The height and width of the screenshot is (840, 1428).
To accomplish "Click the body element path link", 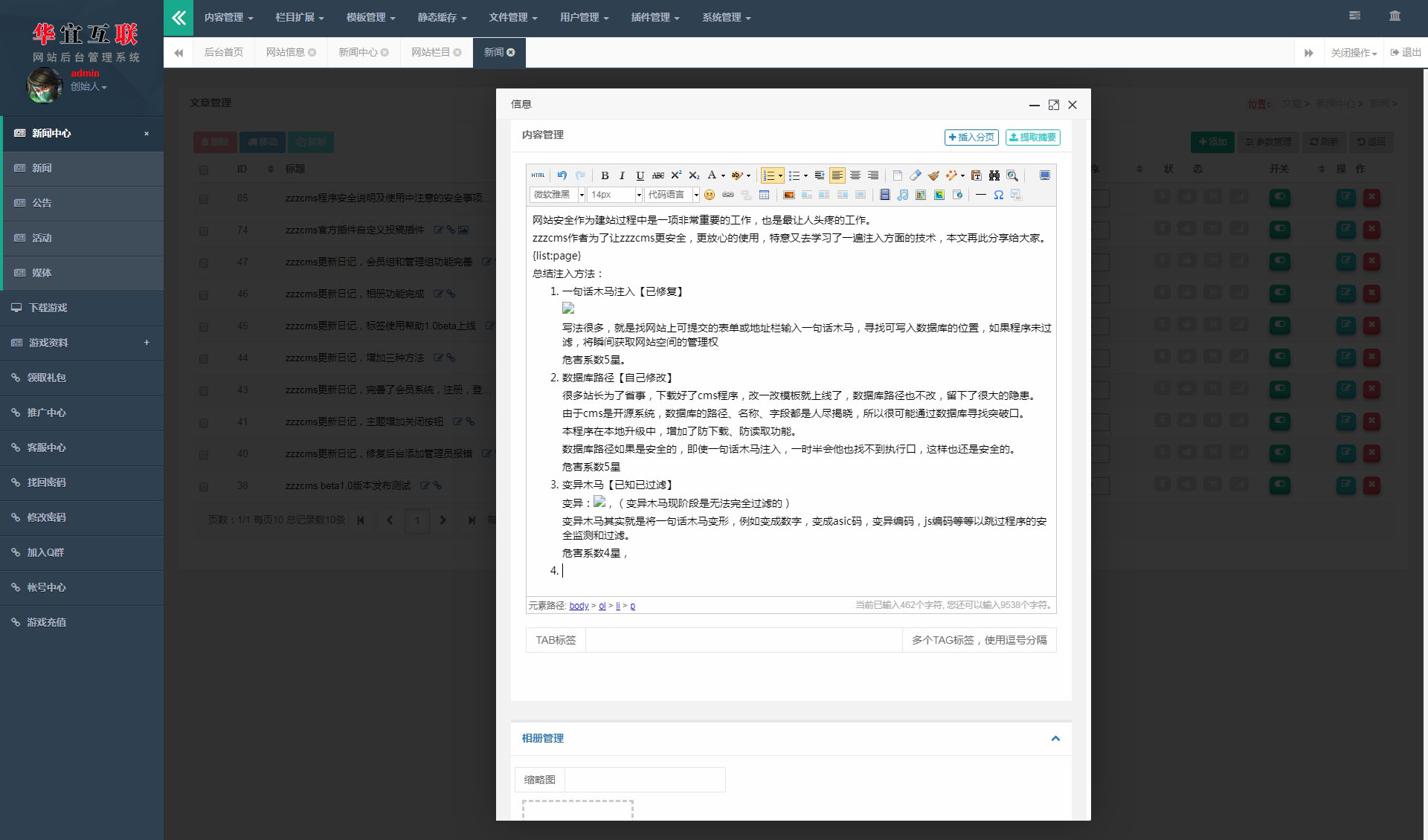I will coord(579,606).
